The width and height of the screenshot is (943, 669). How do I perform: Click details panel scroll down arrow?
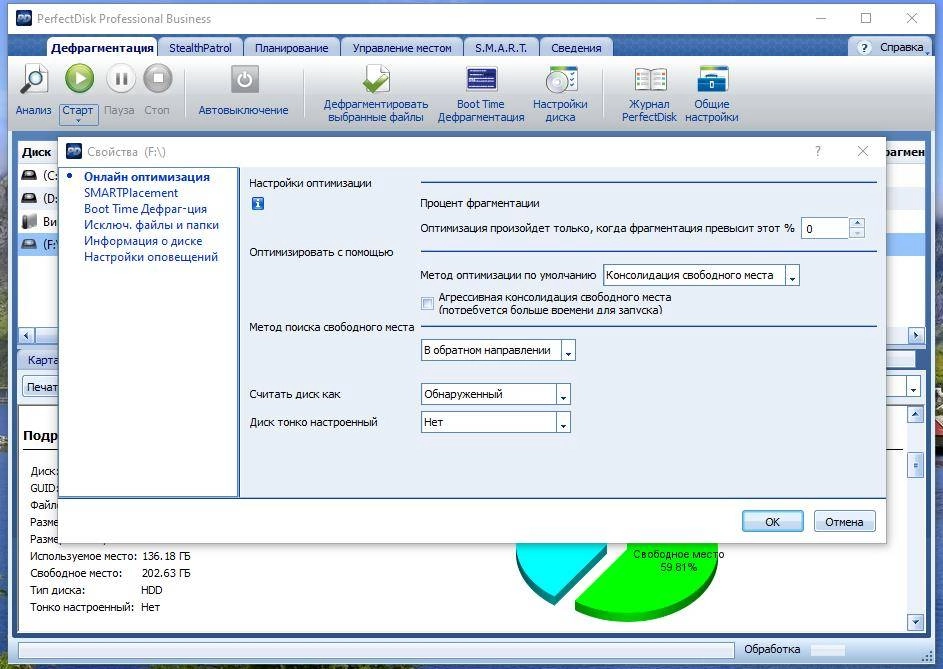click(x=915, y=622)
